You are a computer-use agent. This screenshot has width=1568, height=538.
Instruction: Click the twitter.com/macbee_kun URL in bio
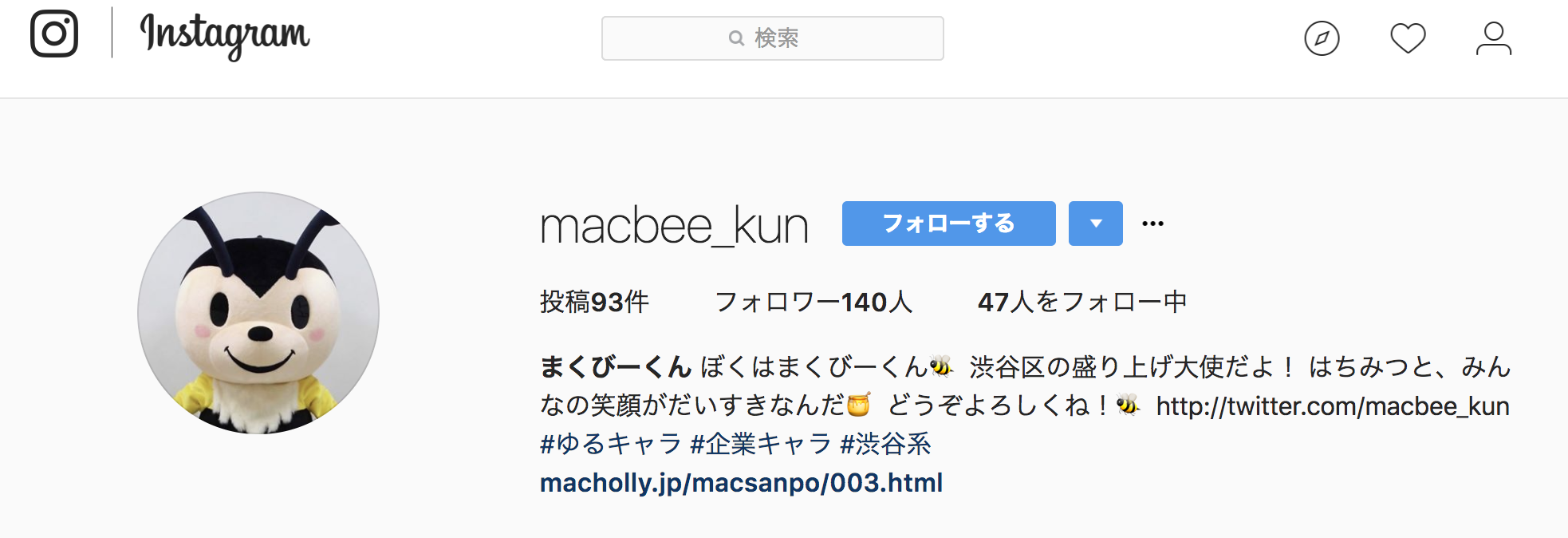tap(1333, 406)
